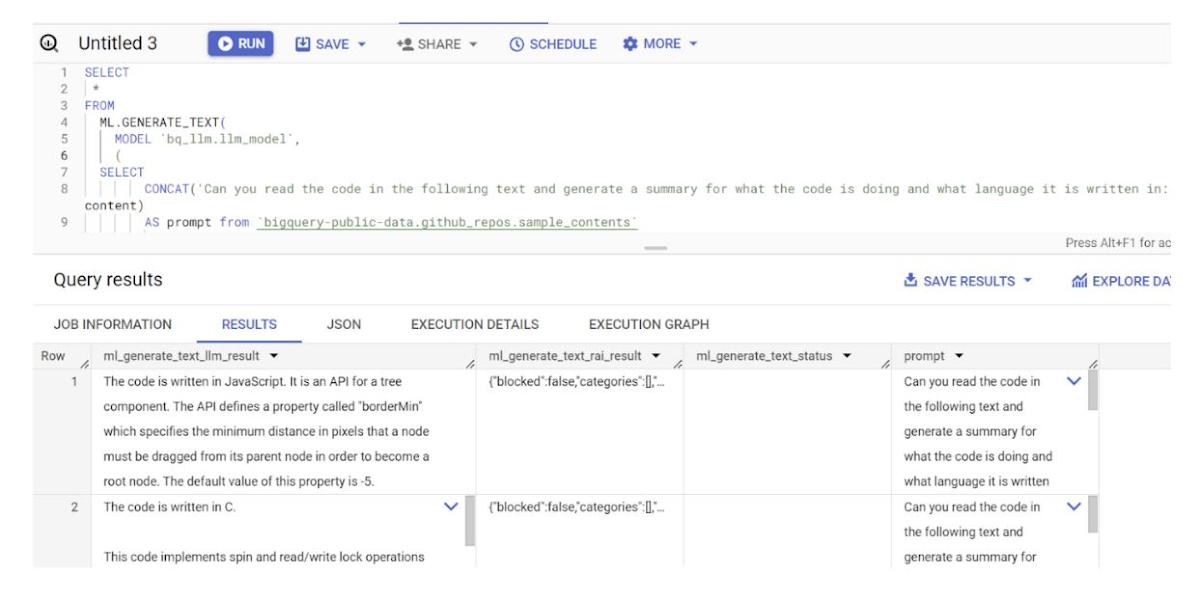Click the clock icon next to SCHEDULE
Viewport: 1200px width, 603px height.
pos(517,44)
